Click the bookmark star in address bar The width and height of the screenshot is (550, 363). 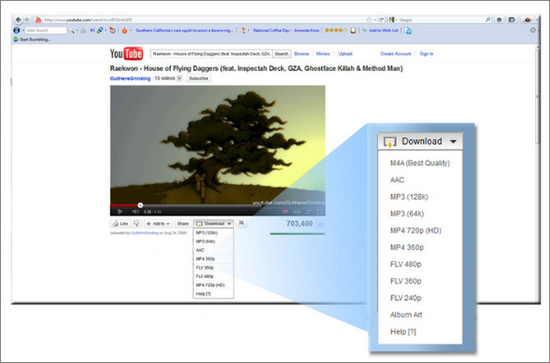pos(369,20)
